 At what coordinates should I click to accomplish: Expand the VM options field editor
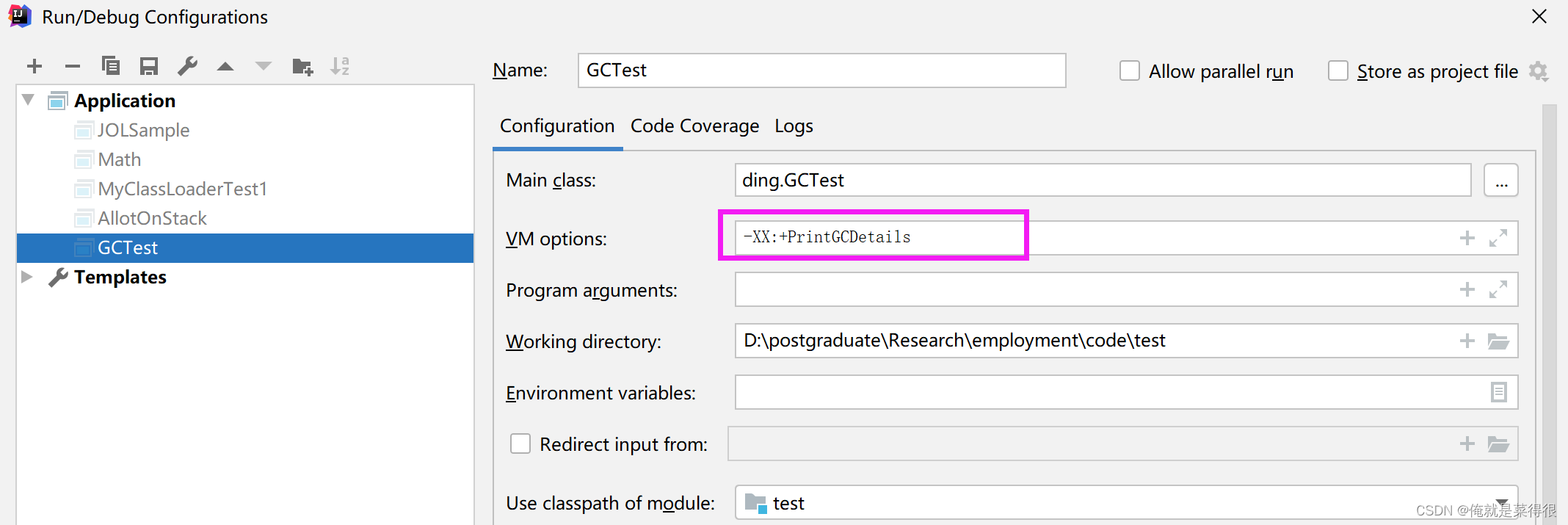pyautogui.click(x=1498, y=238)
